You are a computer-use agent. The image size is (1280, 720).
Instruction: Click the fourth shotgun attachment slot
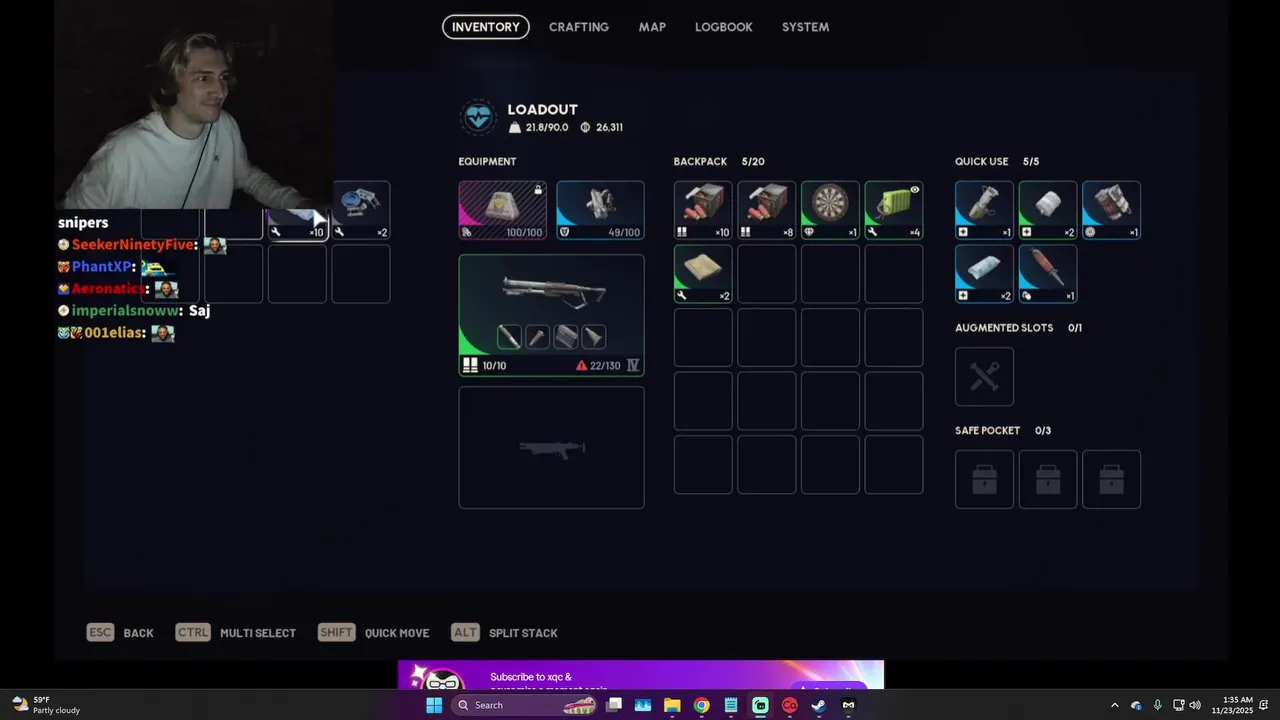(593, 337)
